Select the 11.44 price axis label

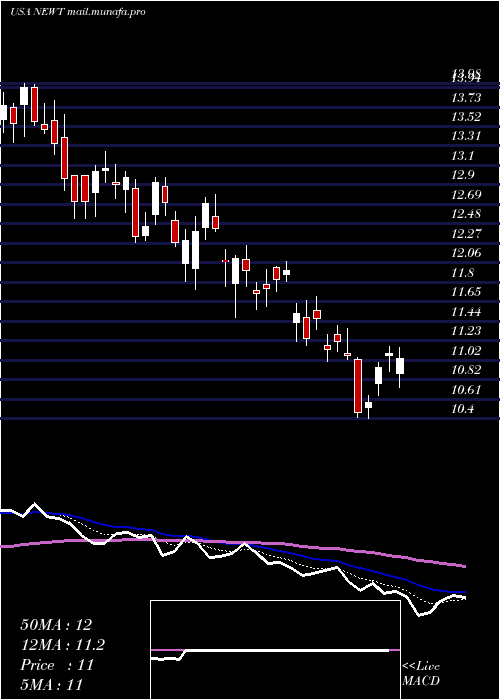pyautogui.click(x=467, y=311)
